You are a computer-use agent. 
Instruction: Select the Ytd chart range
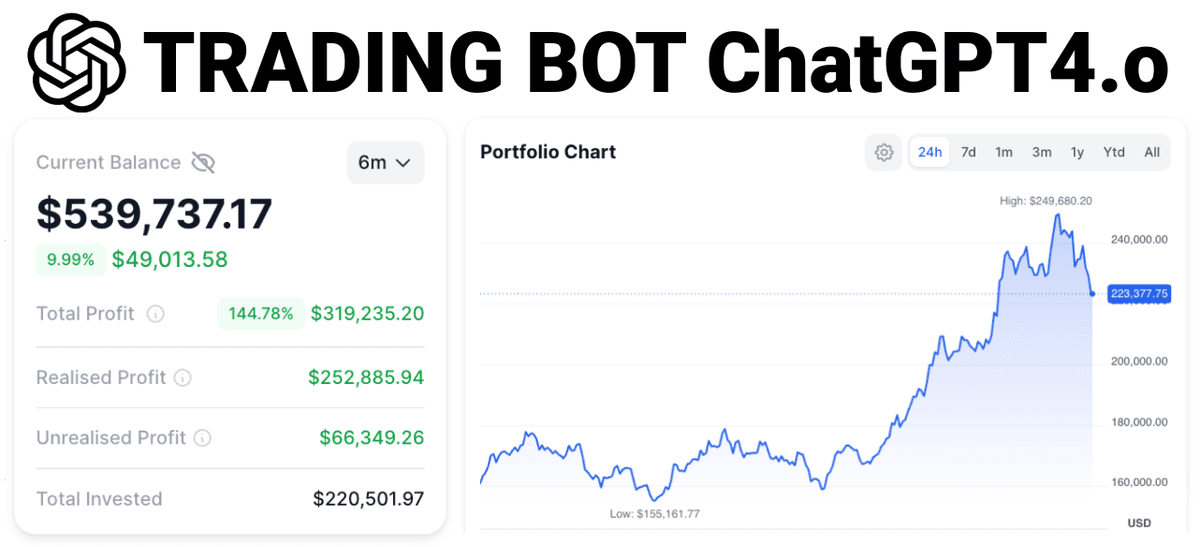(1114, 152)
